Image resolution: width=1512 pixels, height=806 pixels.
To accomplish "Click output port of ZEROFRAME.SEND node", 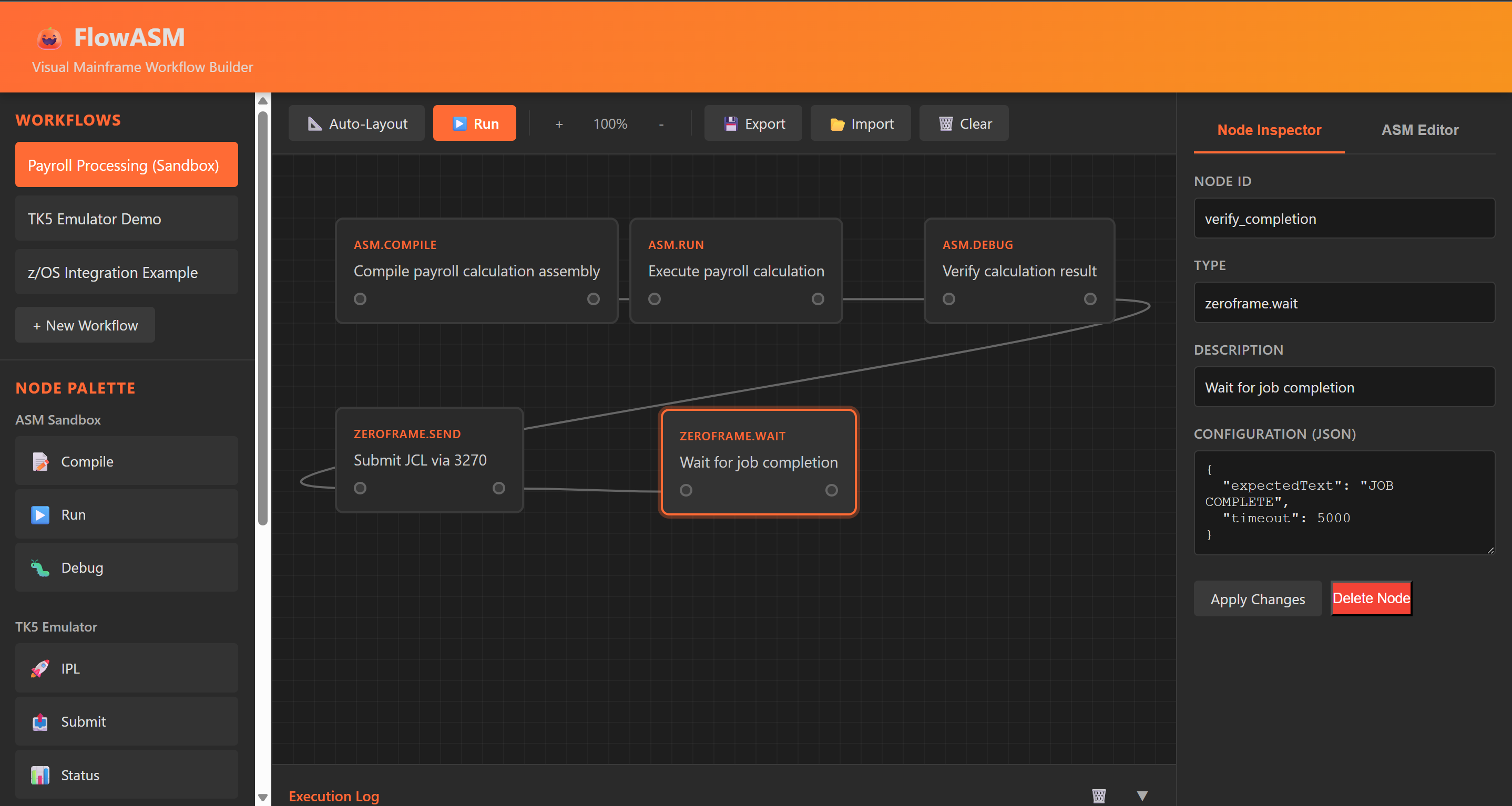I will [x=498, y=488].
